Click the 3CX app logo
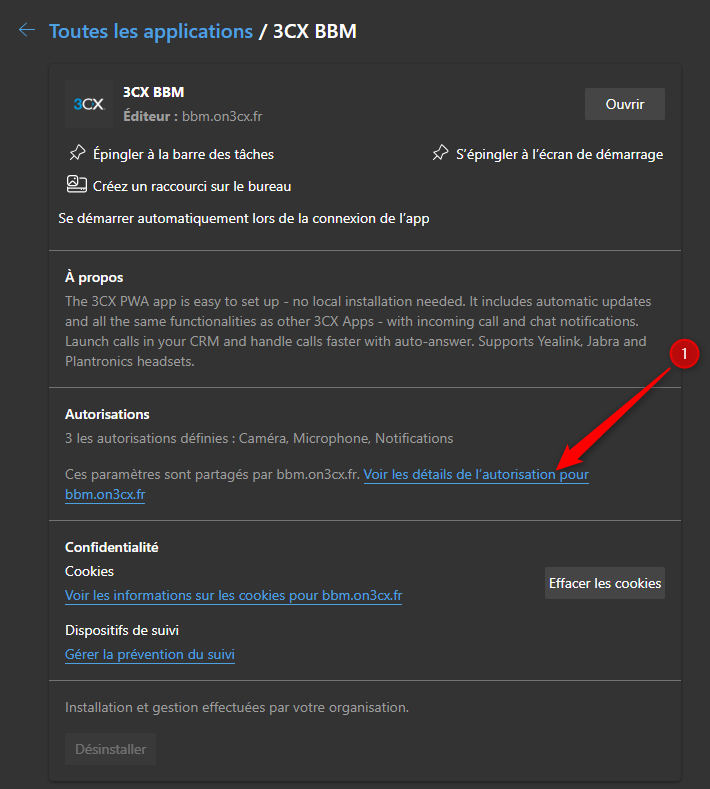Screen dimensions: 710x789 pos(89,104)
